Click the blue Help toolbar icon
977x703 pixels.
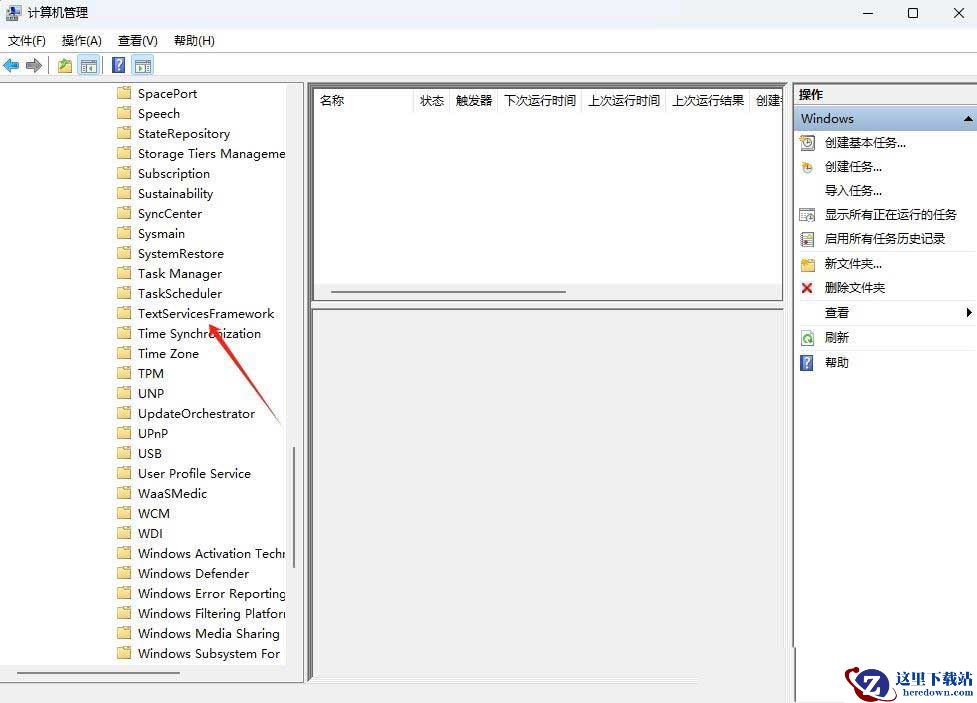[x=118, y=65]
